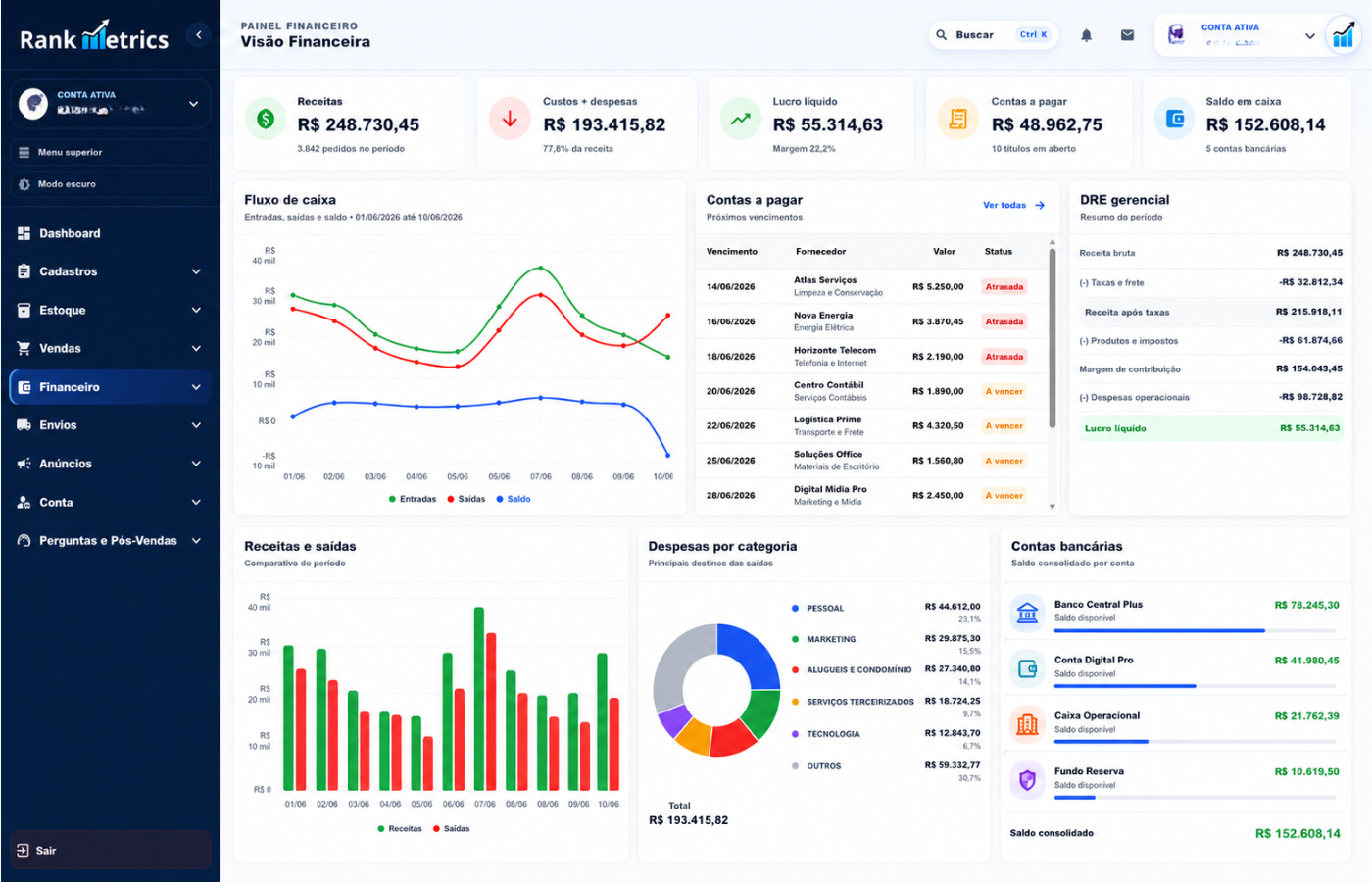Image resolution: width=1372 pixels, height=882 pixels.
Task: Open the Conta Ativa dropdown in header
Action: [1239, 35]
